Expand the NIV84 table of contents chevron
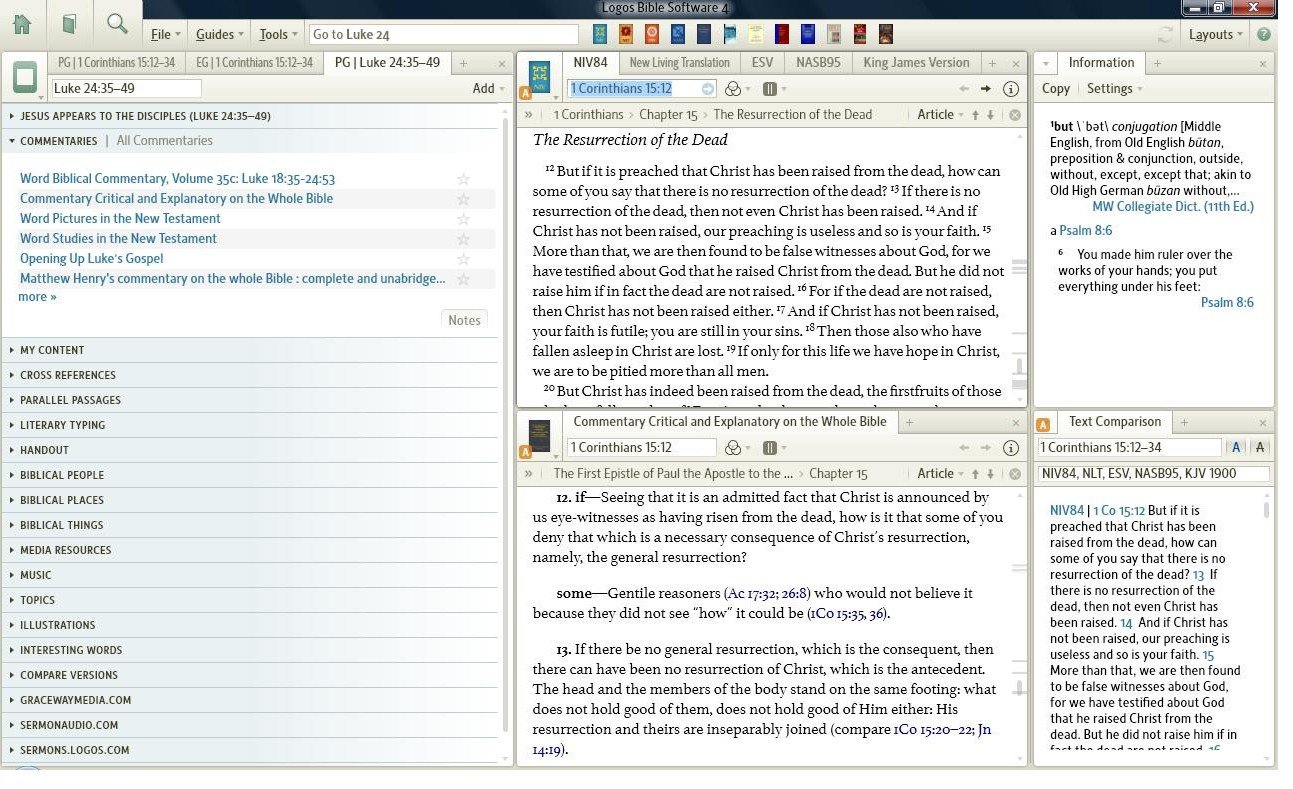 pyautogui.click(x=528, y=115)
